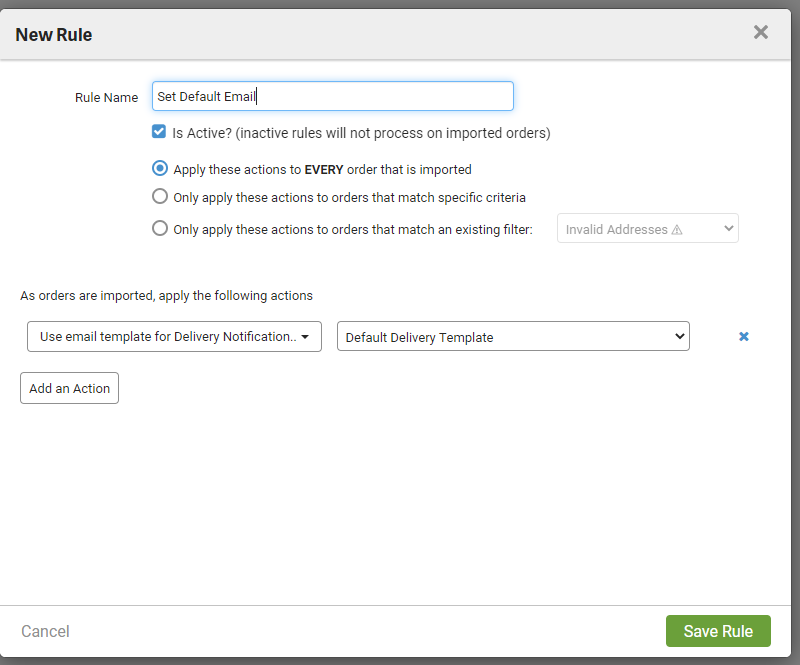Select the match an existing filter radio button
The height and width of the screenshot is (665, 800).
159,228
